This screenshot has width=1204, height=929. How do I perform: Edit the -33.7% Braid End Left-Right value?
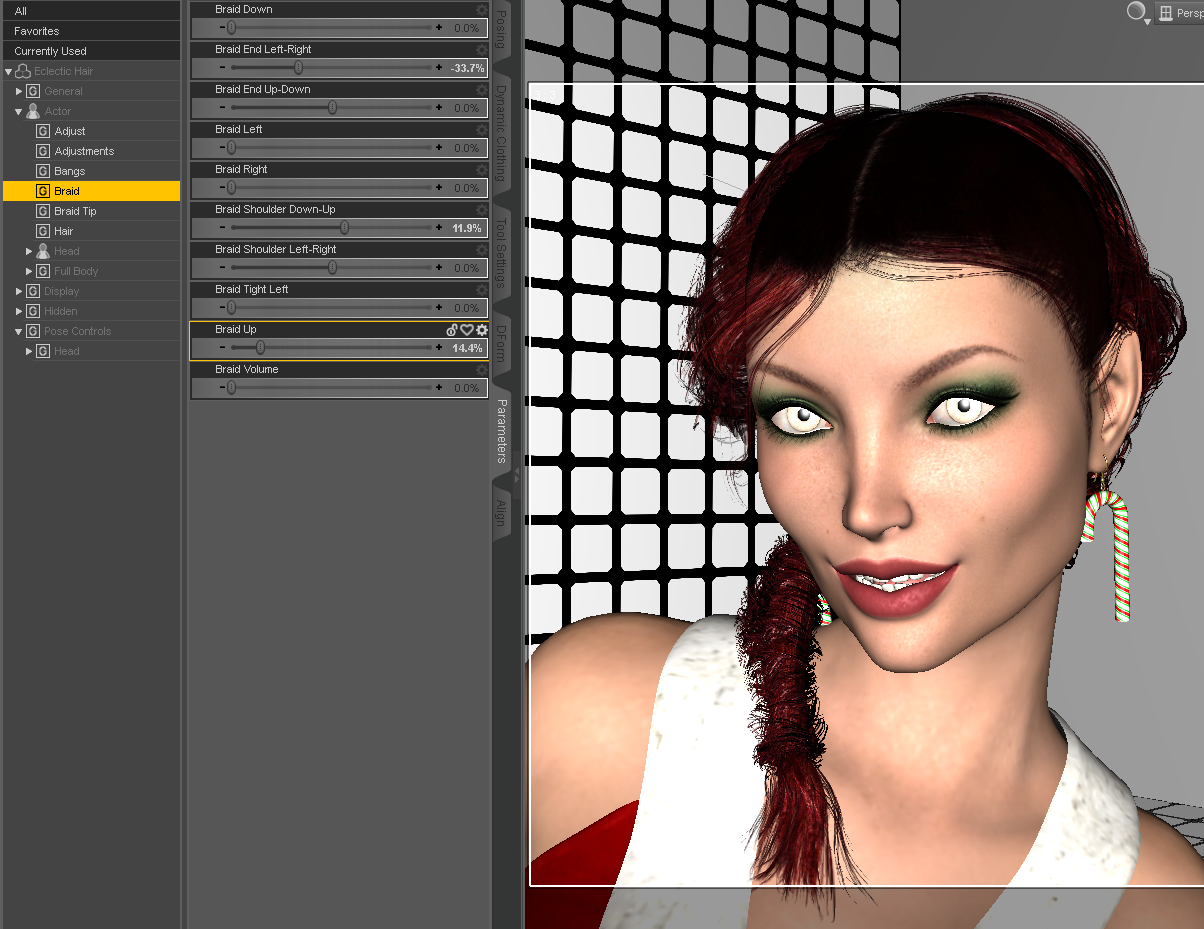[467, 68]
